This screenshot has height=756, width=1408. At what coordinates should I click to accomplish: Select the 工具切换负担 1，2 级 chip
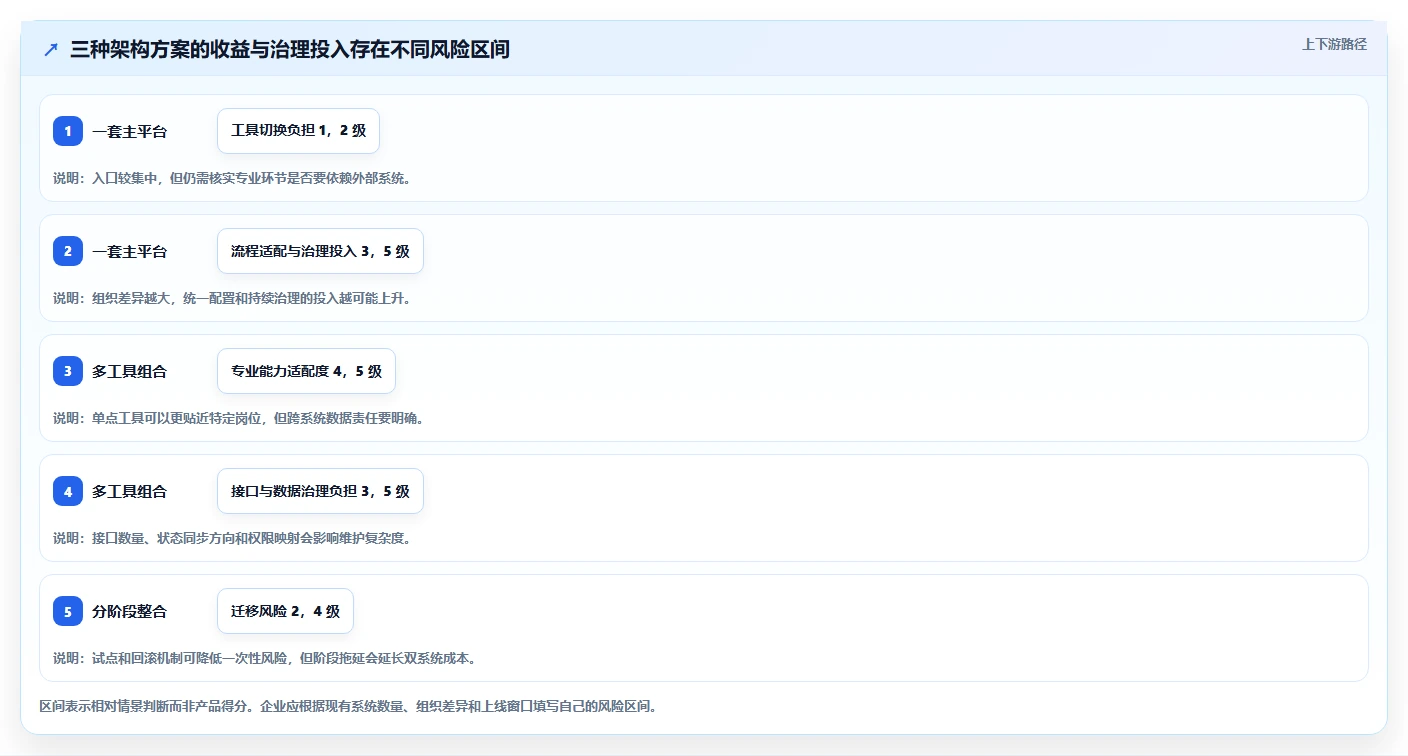(x=298, y=131)
